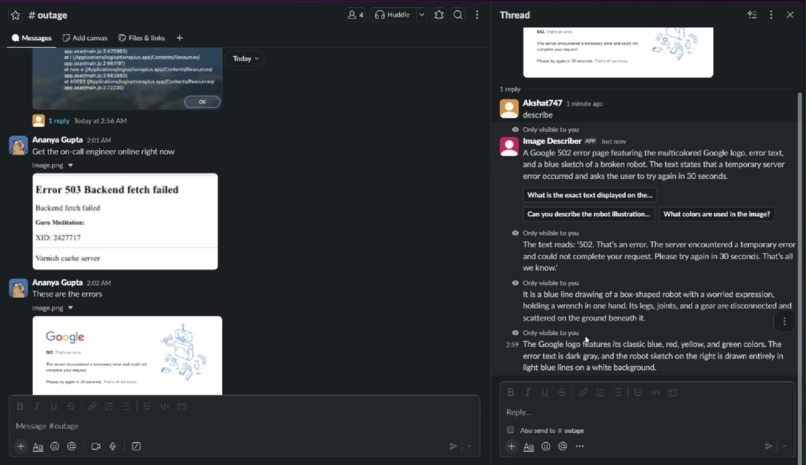
Task: Open send options arrow in channel composer
Action: (469, 447)
